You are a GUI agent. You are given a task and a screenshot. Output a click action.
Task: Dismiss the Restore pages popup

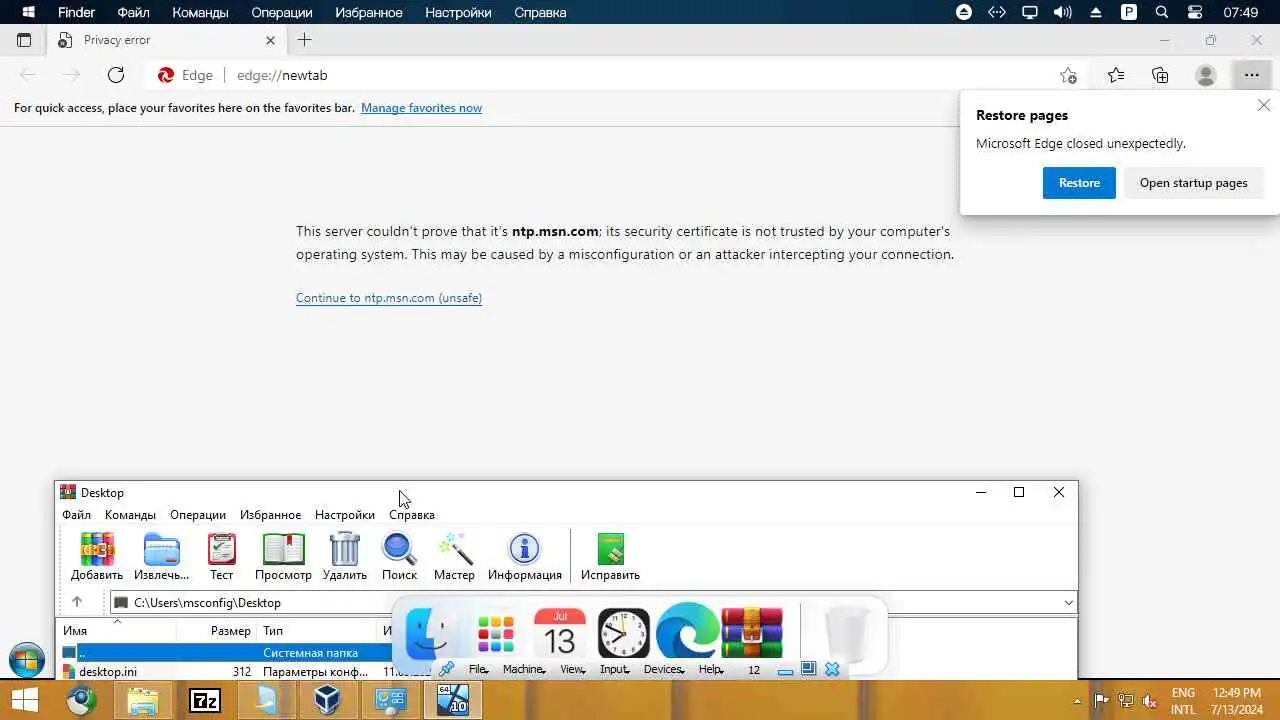(x=1264, y=105)
